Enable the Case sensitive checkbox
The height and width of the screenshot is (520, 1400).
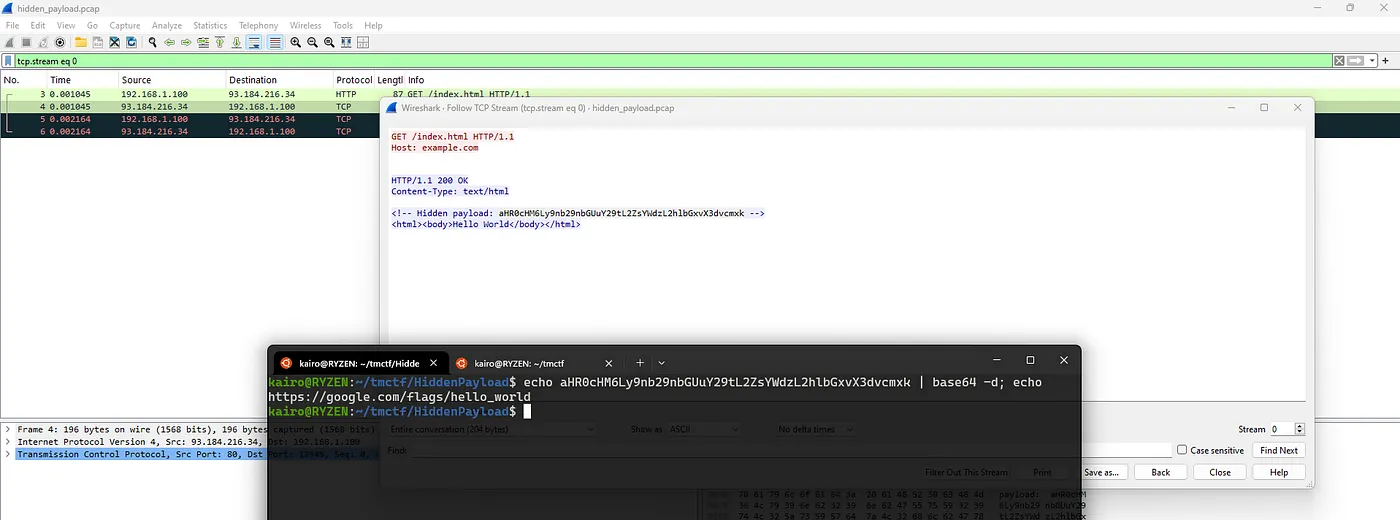click(1182, 450)
